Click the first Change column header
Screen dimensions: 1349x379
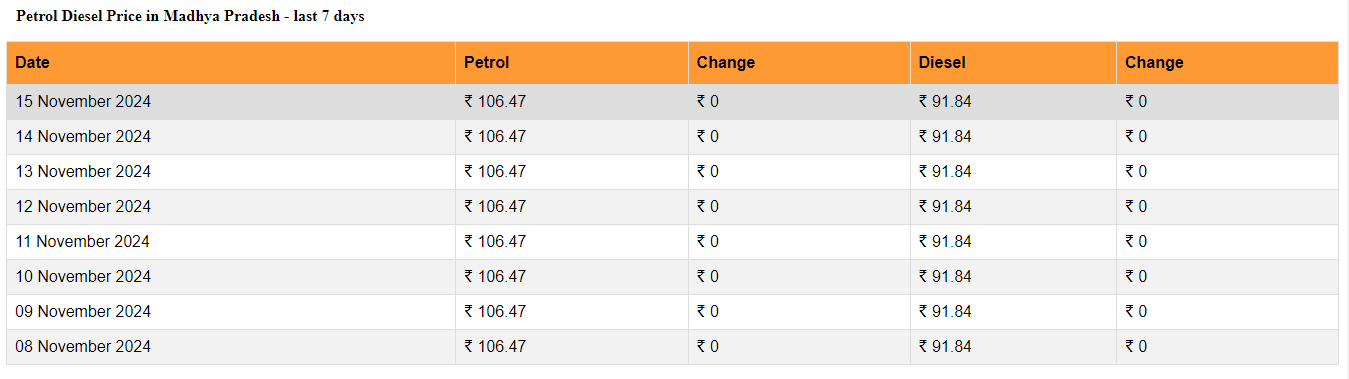(x=799, y=62)
